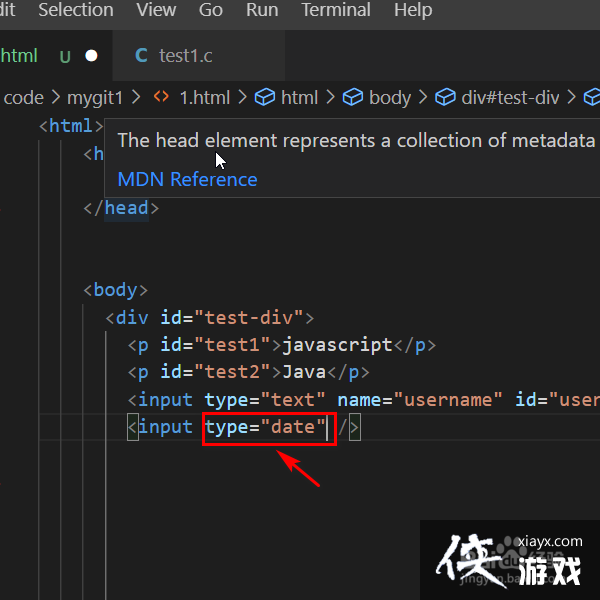600x600 pixels.
Task: Expand the chevron after body breadcrumb
Action: [422, 97]
